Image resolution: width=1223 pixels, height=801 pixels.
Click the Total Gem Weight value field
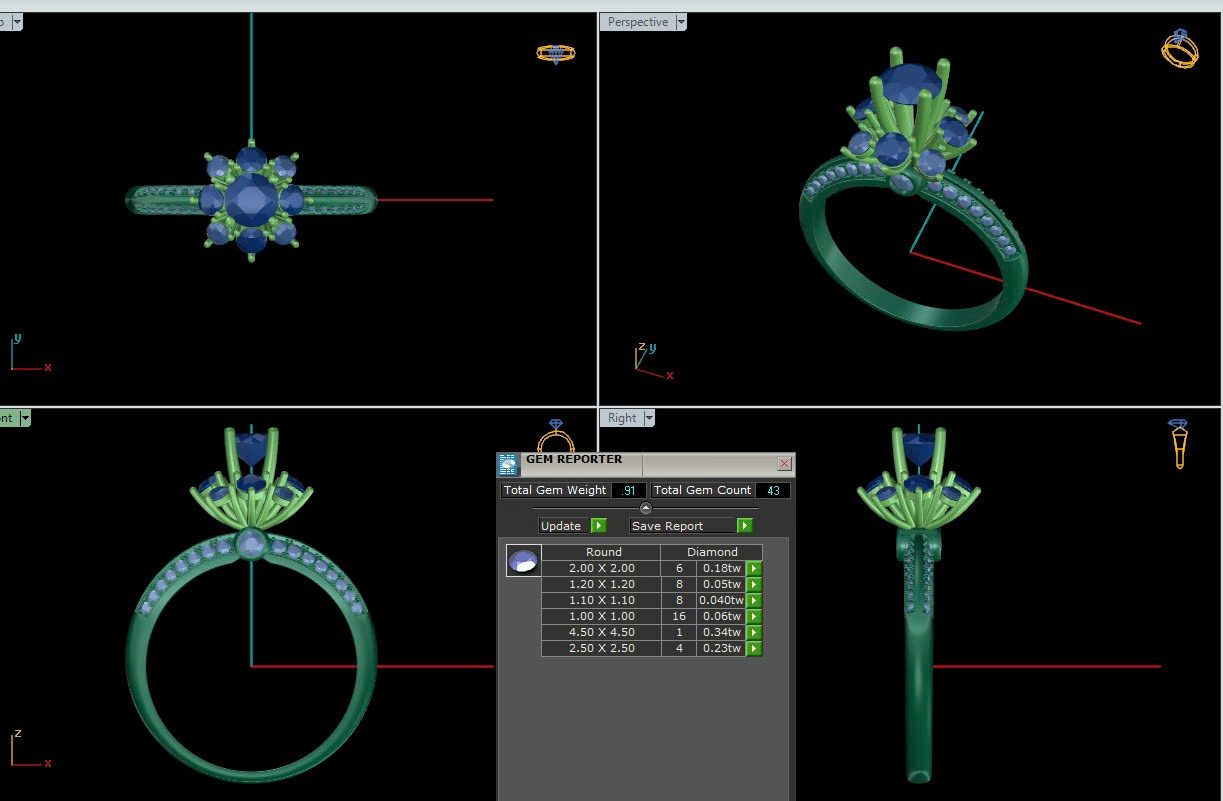(x=628, y=491)
